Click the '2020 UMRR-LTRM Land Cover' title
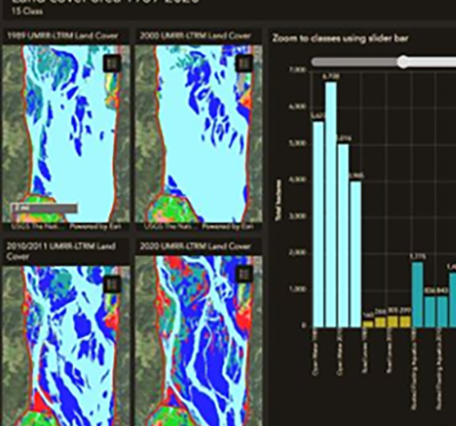This screenshot has height=426, width=456. pos(195,246)
